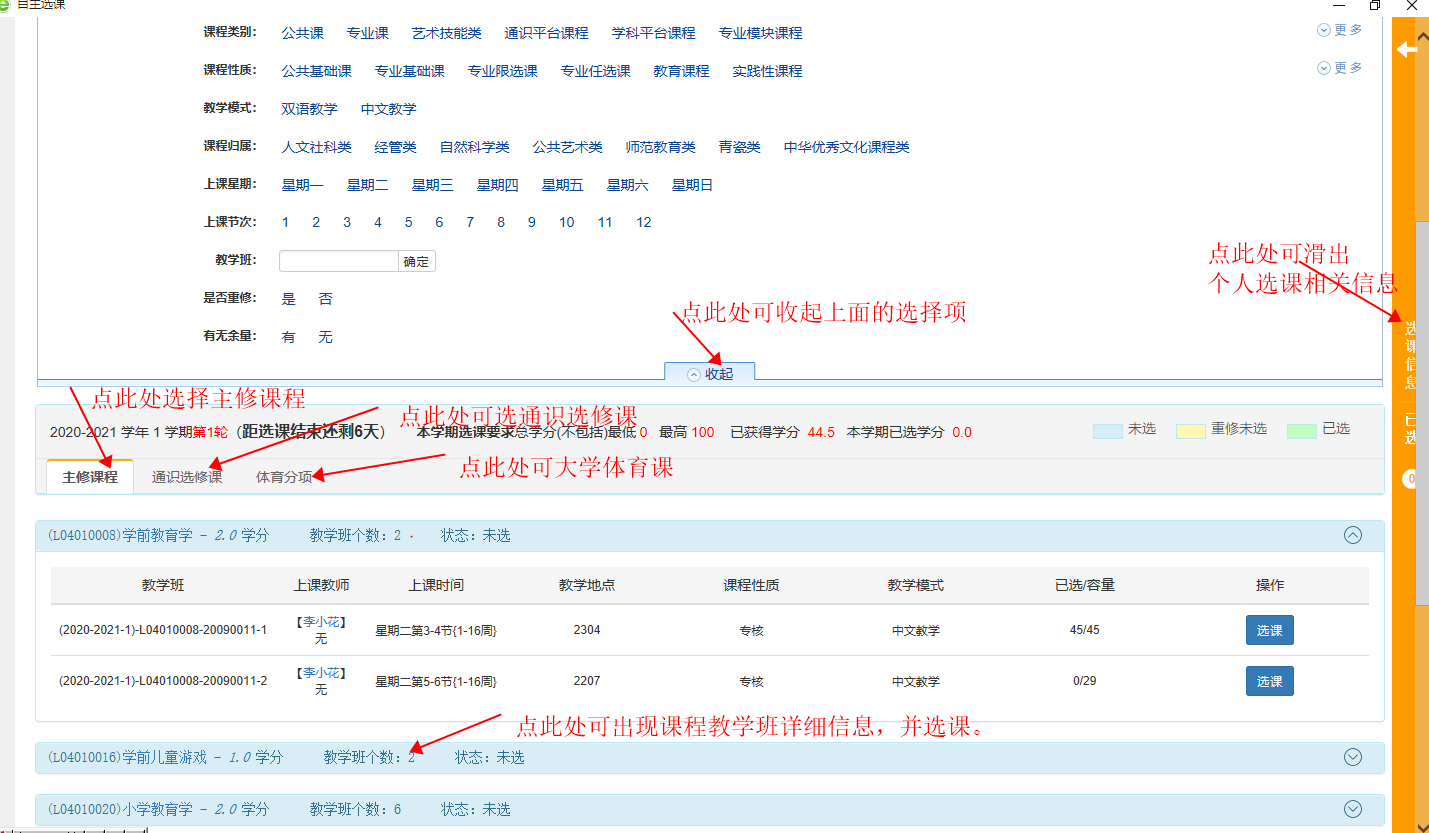Image resolution: width=1429 pixels, height=833 pixels.
Task: Switch to the 通识选修课 tab
Action: tap(187, 477)
